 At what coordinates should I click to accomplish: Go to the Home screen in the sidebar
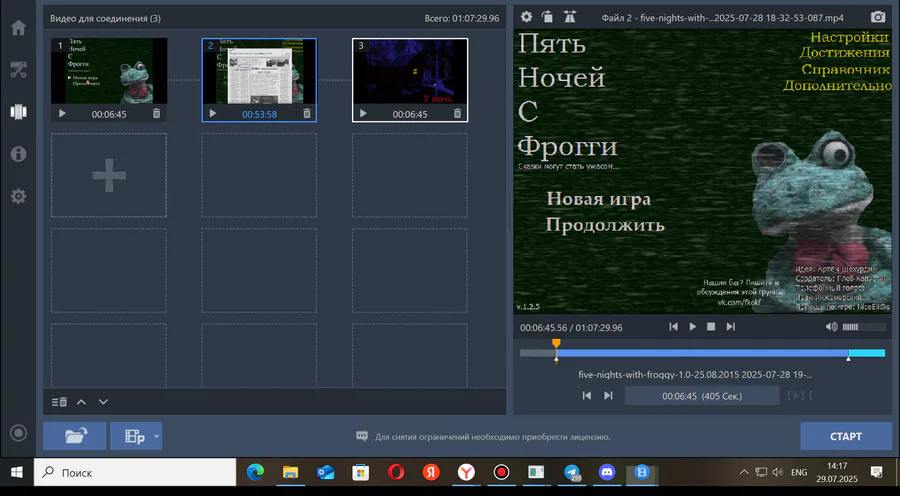(18, 28)
